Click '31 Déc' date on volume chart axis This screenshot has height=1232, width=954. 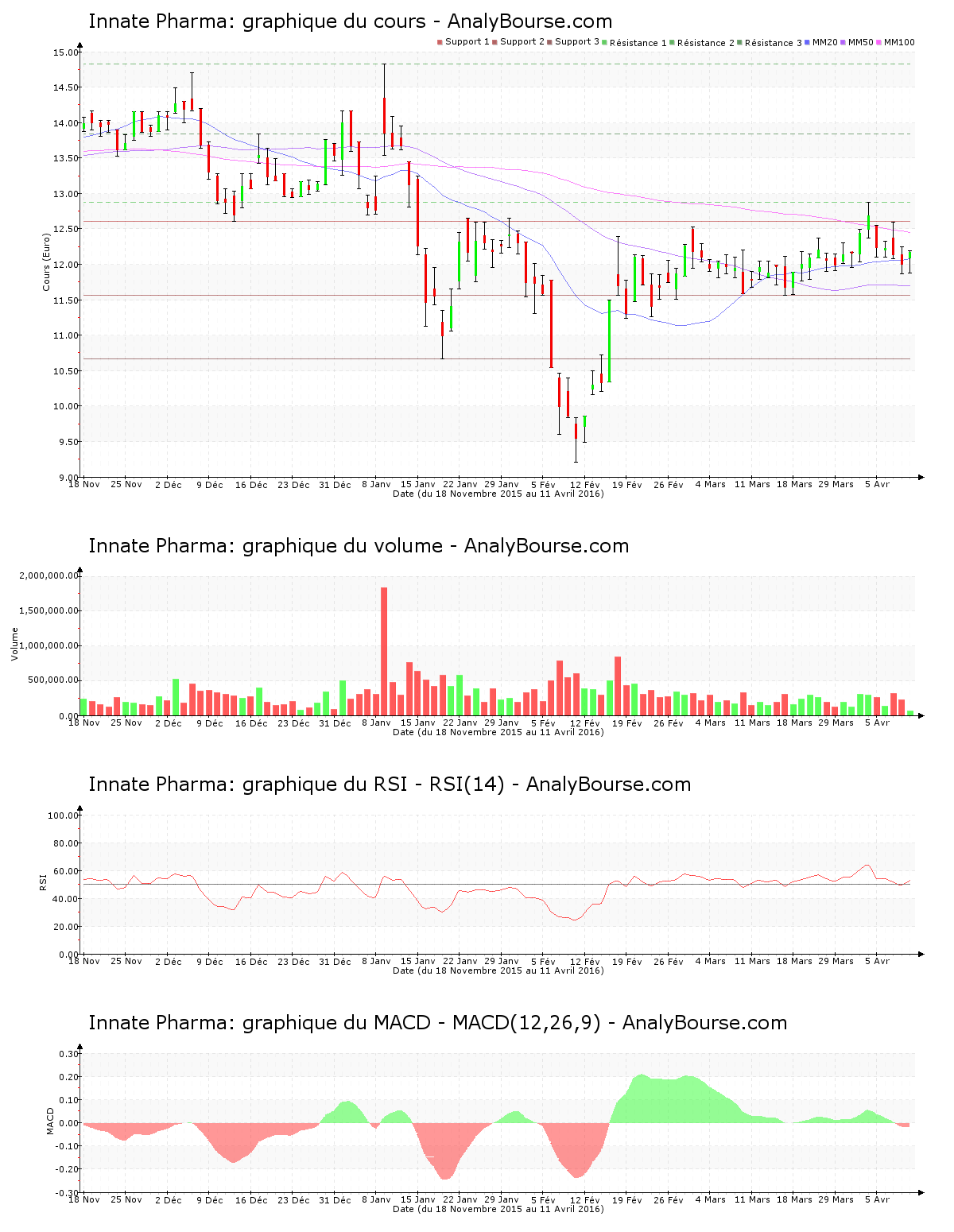click(x=335, y=723)
